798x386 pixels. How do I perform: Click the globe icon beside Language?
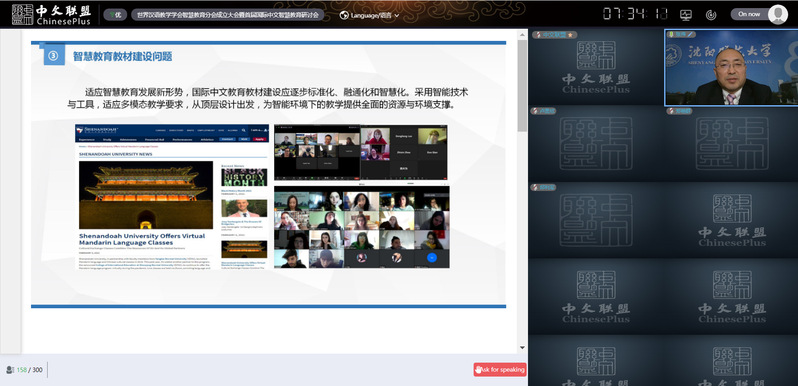coord(344,15)
